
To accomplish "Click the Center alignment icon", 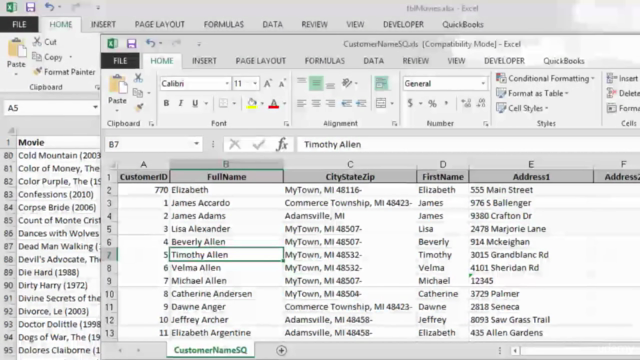I will [x=316, y=103].
